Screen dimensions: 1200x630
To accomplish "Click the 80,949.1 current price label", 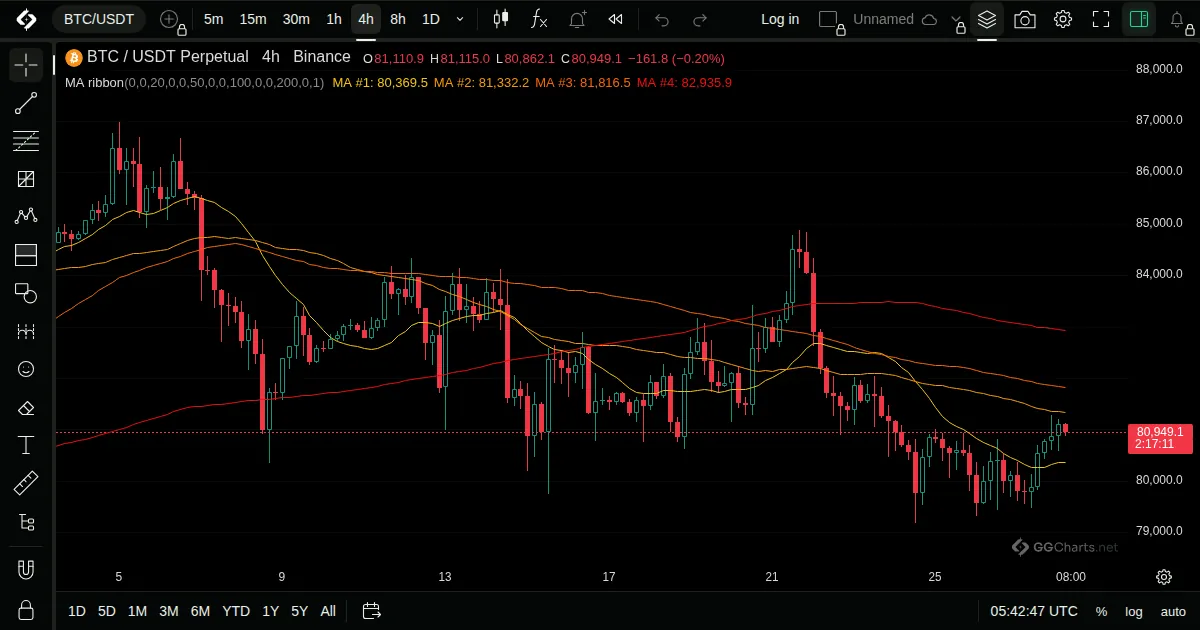I will click(x=1160, y=437).
